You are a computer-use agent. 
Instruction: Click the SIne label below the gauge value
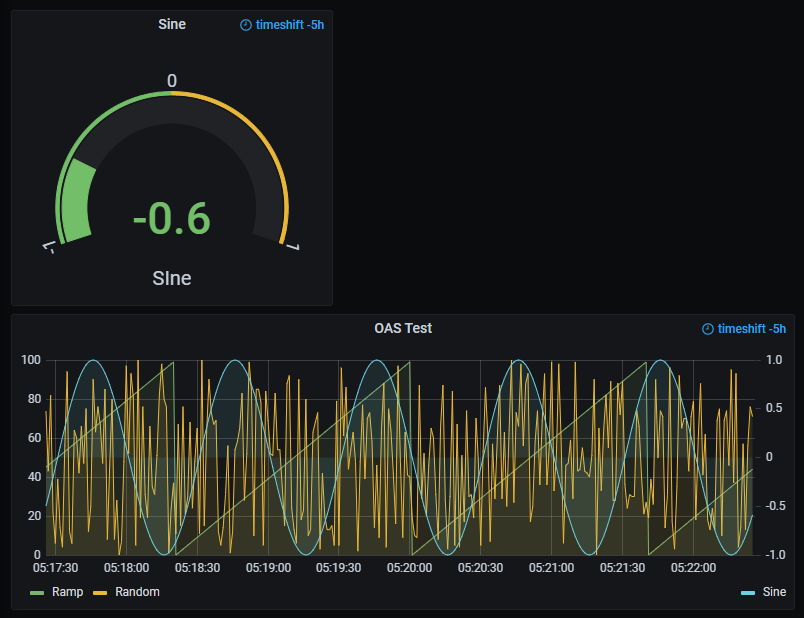point(172,278)
